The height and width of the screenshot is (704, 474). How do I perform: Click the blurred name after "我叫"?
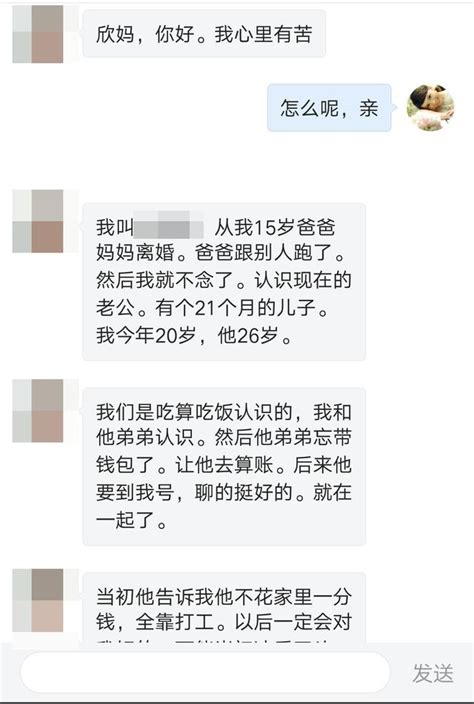[169, 224]
